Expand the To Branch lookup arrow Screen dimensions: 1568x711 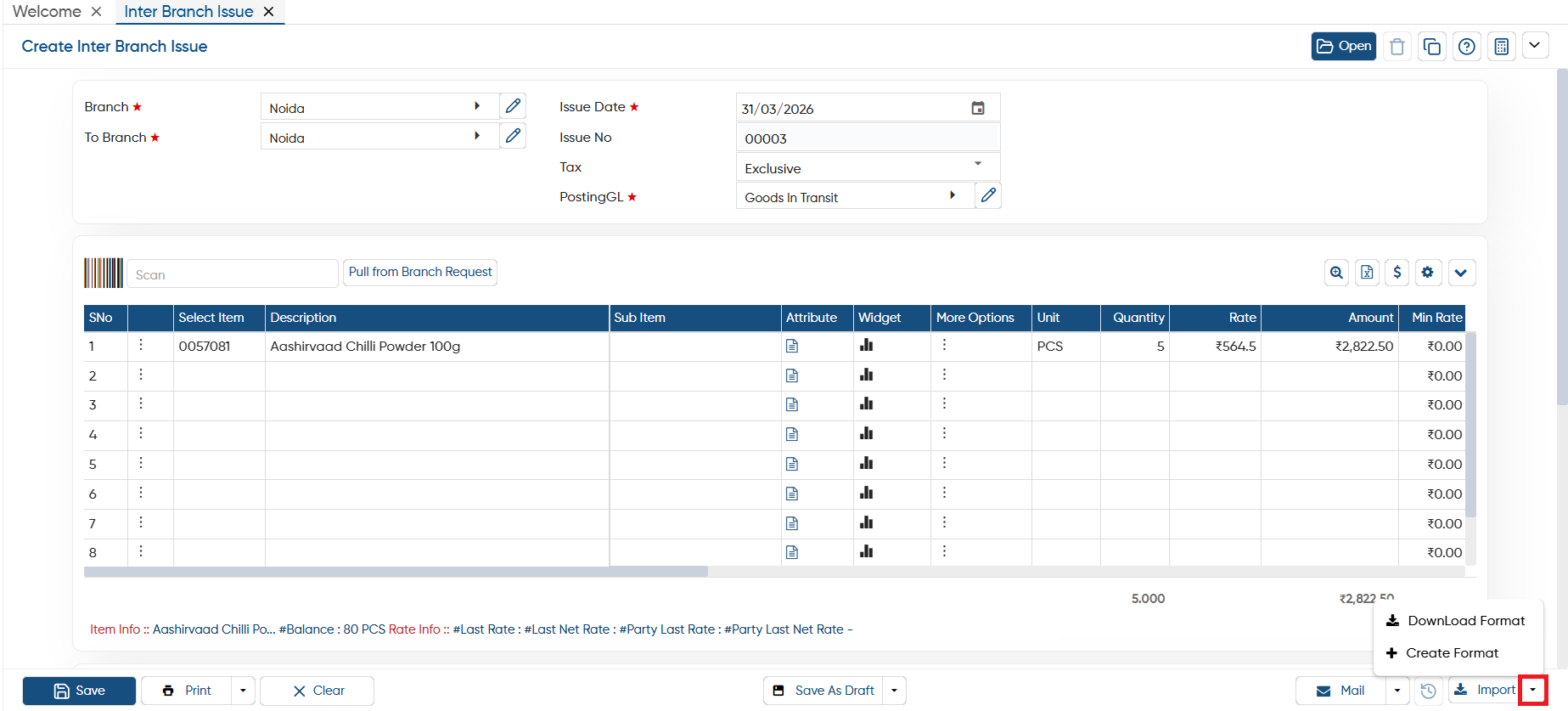pyautogui.click(x=477, y=136)
